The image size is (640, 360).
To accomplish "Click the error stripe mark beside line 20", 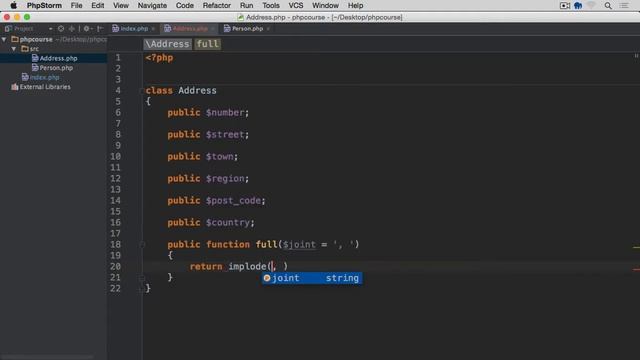I will coord(636,269).
